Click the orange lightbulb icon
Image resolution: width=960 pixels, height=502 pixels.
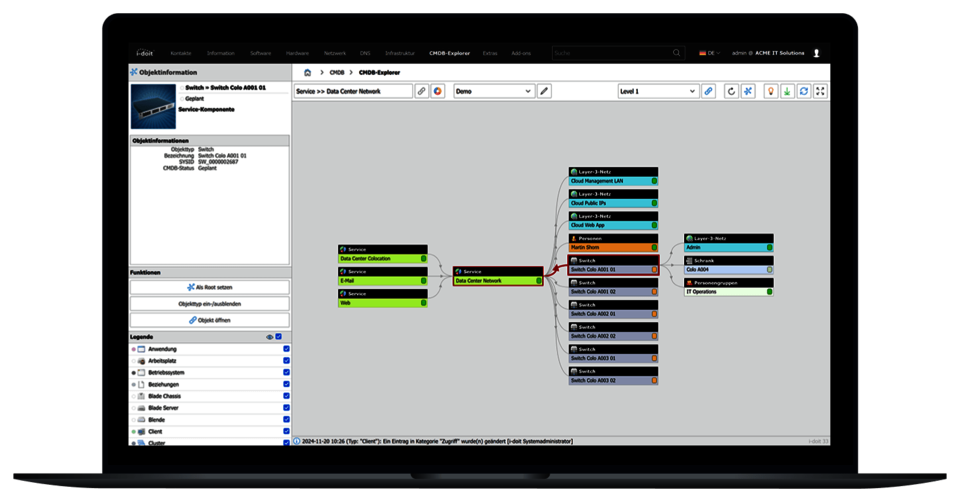click(771, 91)
